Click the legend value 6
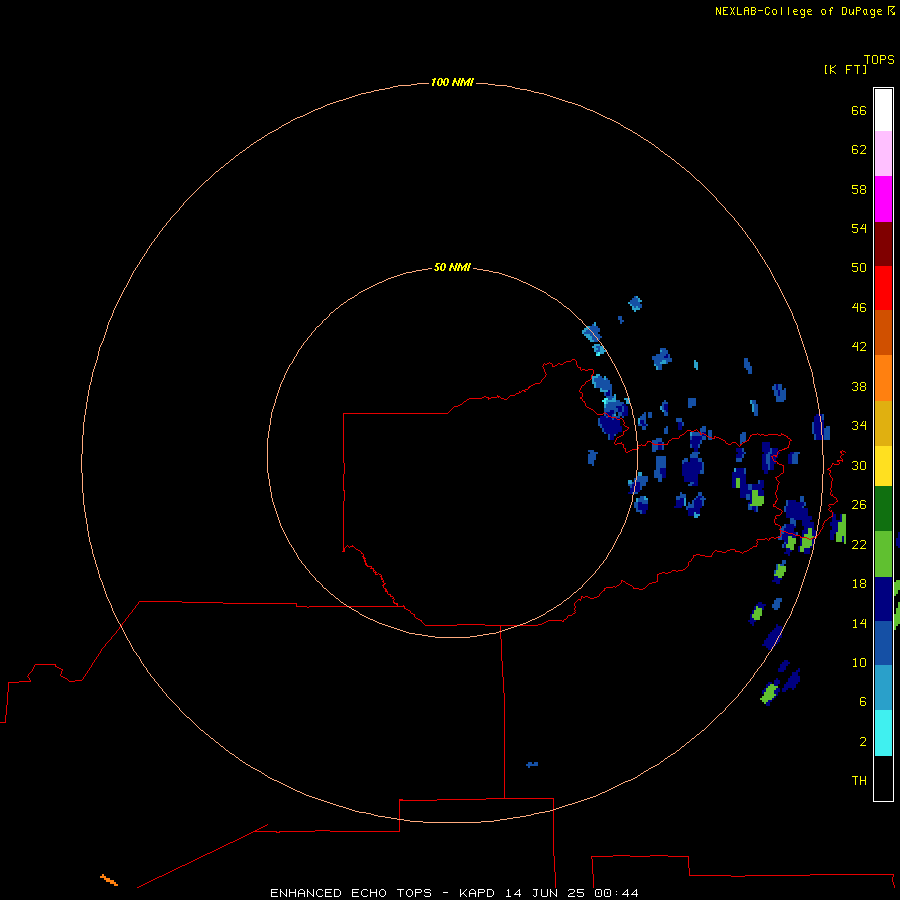The width and height of the screenshot is (900, 900). [863, 701]
